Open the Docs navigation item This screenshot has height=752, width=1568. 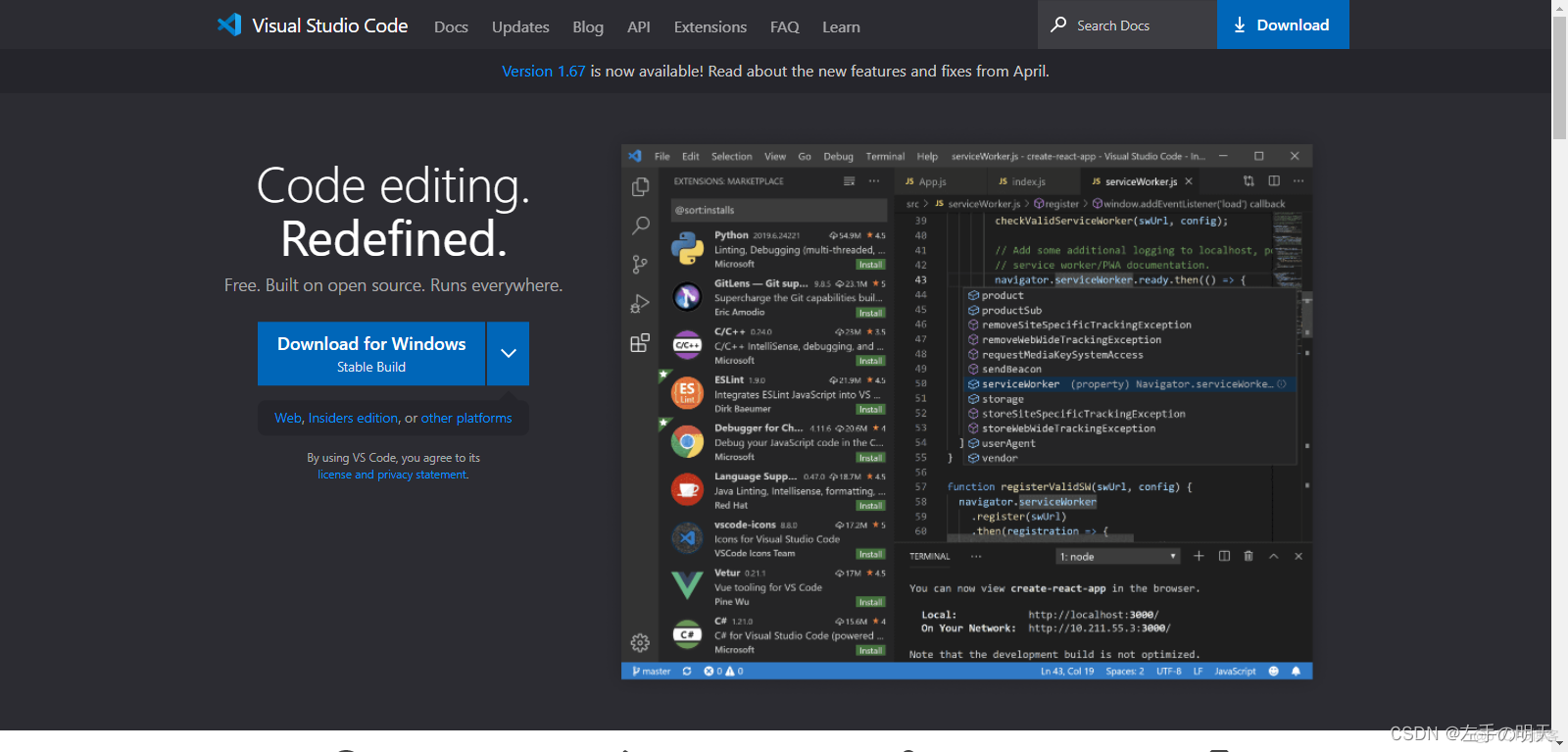pyautogui.click(x=451, y=26)
